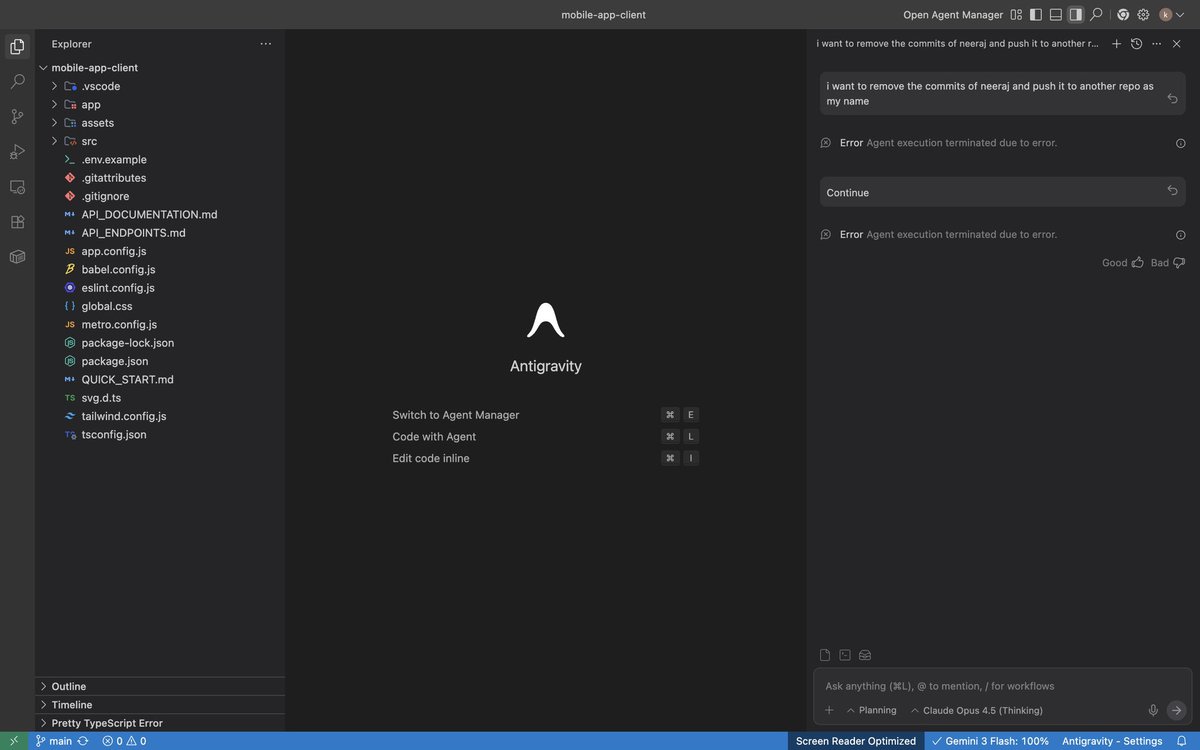Expand the Timeline section
Viewport: 1200px width, 750px height.
click(160, 705)
